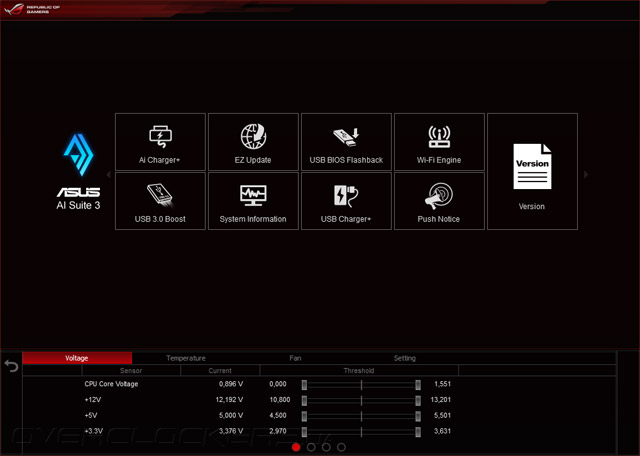Select the +5V sensor label
Screen dimensions: 640x456
pyautogui.click(x=91, y=415)
